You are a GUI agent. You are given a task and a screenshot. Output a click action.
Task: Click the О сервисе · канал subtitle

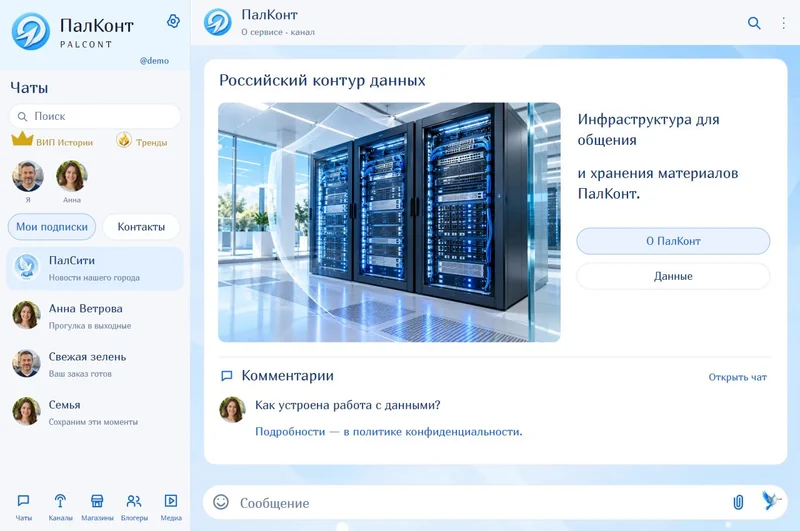coord(278,32)
